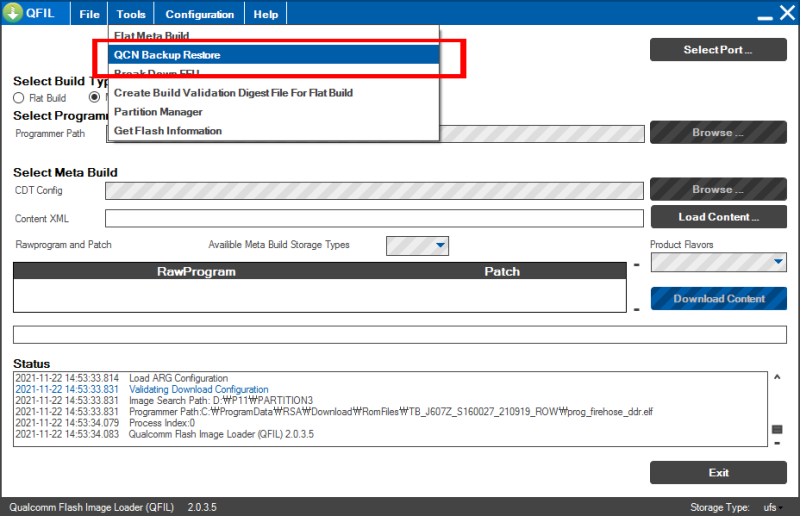Click Status log scroll down arrow
The height and width of the screenshot is (516, 800).
[x=777, y=443]
